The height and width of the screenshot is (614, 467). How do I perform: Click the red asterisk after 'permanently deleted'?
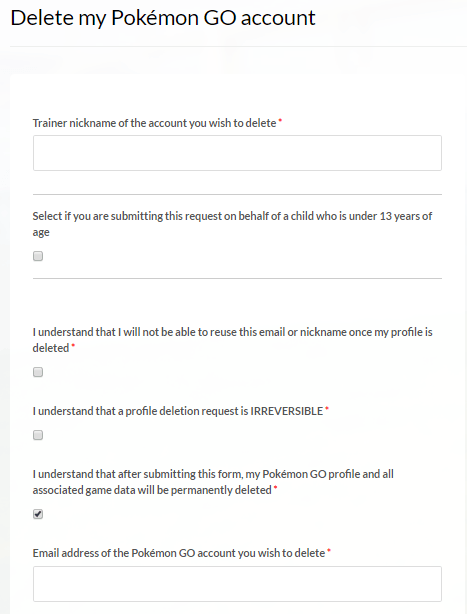[x=276, y=488]
